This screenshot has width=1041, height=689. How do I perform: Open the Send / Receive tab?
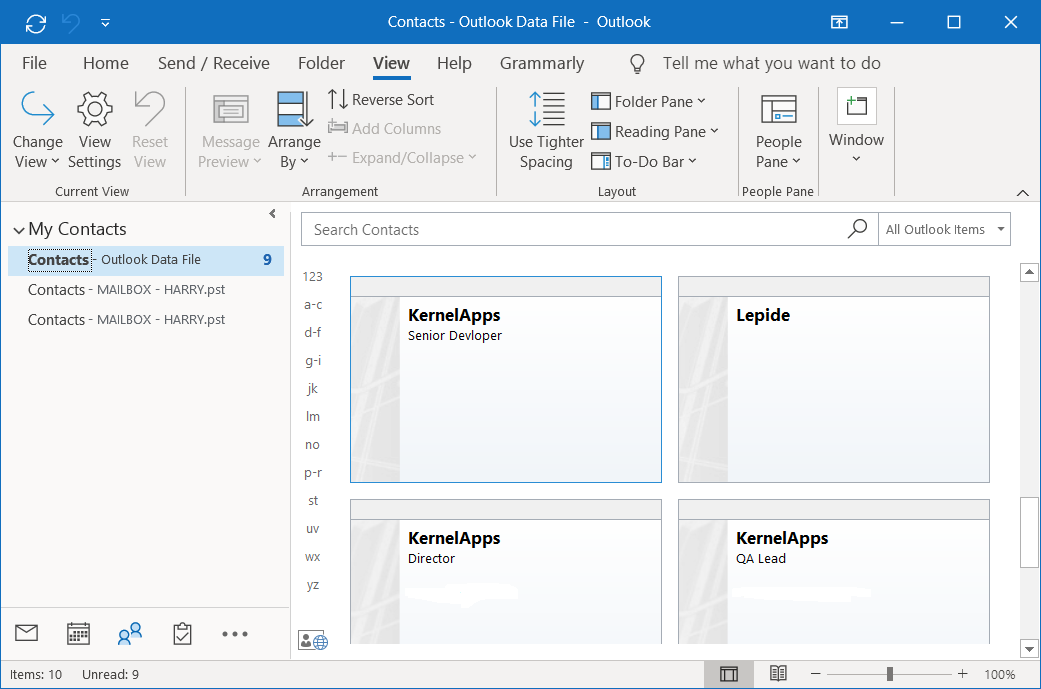(214, 63)
